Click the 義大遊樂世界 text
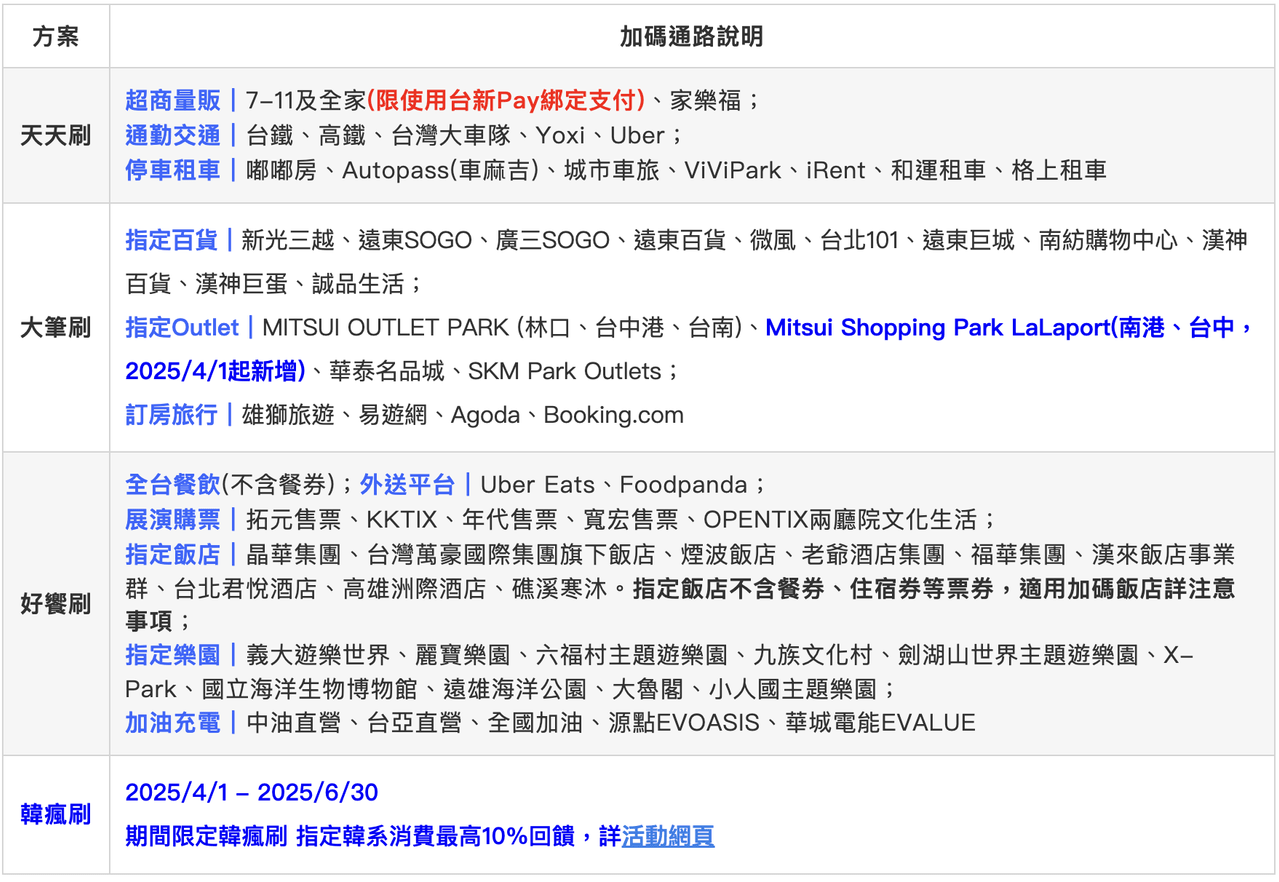Image resolution: width=1279 pixels, height=882 pixels. coord(318,656)
